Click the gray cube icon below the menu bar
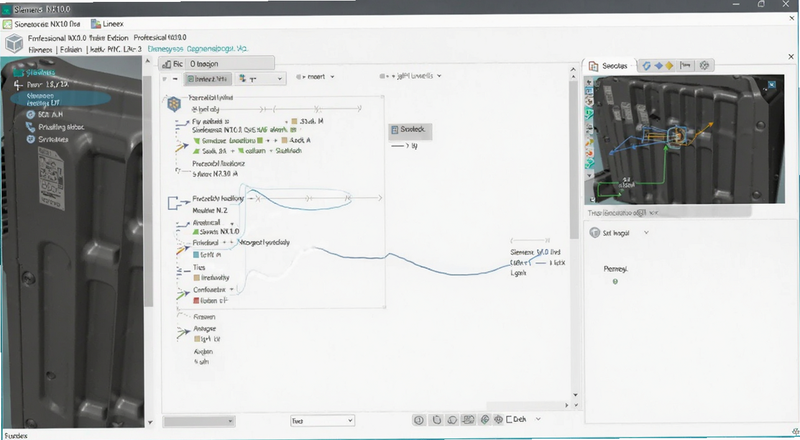The image size is (800, 440). 14,44
